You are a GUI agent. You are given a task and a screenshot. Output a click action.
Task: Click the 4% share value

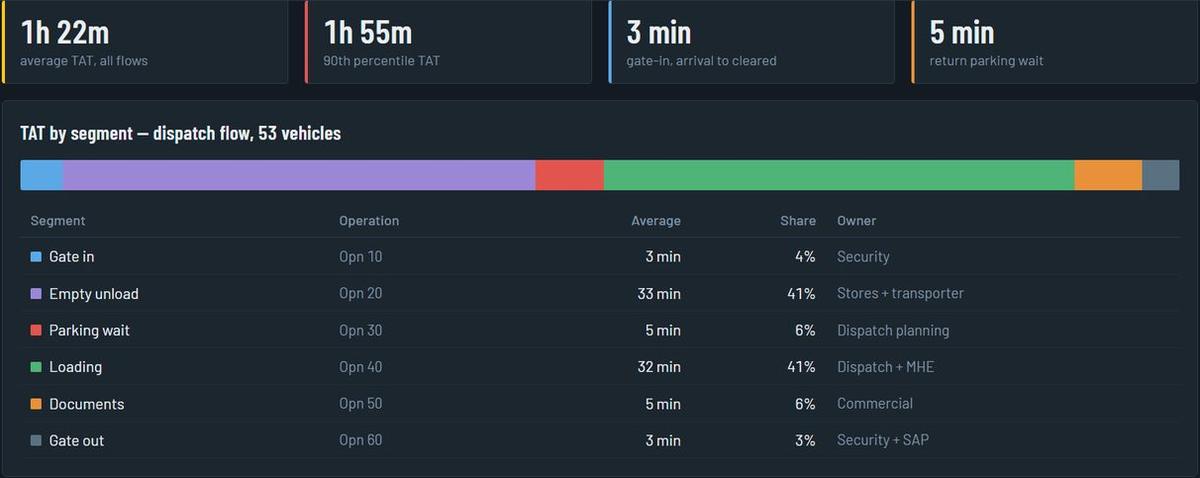pos(806,257)
